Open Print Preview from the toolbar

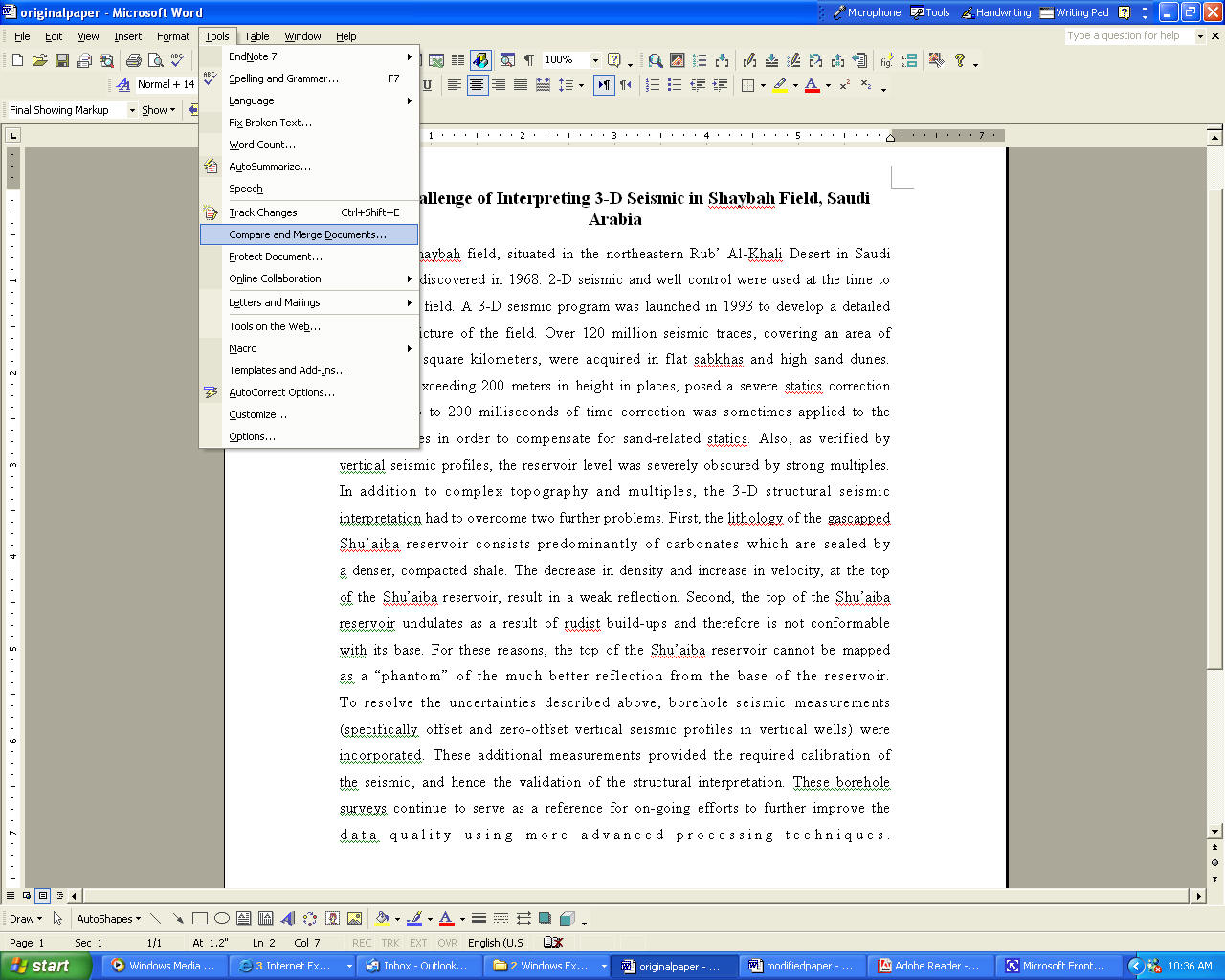click(x=156, y=60)
